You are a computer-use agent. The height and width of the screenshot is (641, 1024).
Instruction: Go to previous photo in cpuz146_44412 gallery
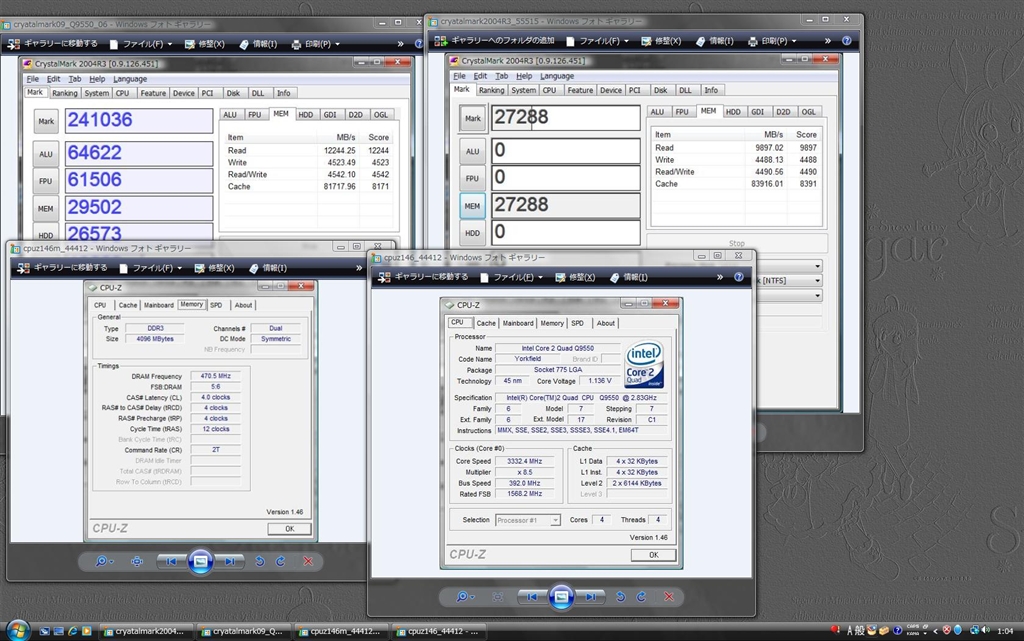tap(532, 597)
